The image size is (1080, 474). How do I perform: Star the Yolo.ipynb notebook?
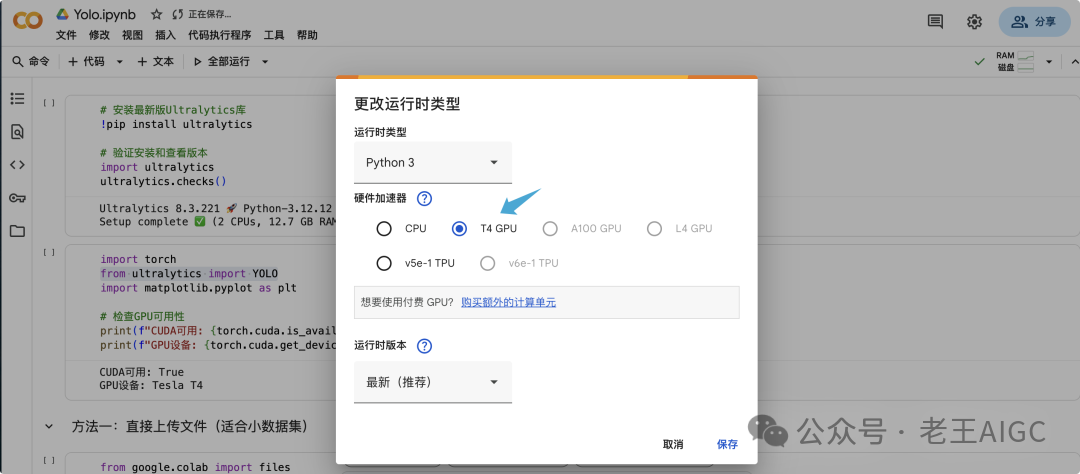(x=157, y=14)
